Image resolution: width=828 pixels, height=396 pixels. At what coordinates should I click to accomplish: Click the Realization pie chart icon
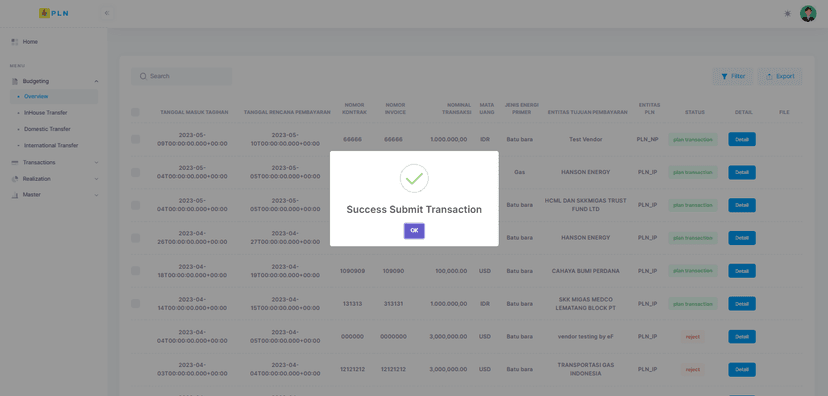click(15, 179)
